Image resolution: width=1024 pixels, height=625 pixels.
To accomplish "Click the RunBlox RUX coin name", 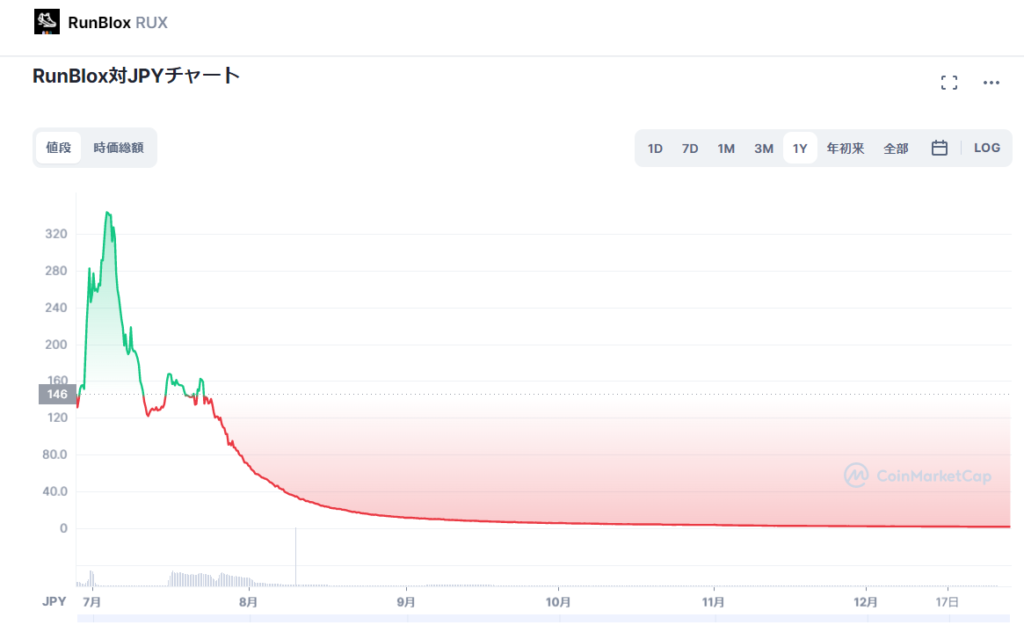I will tap(118, 23).
